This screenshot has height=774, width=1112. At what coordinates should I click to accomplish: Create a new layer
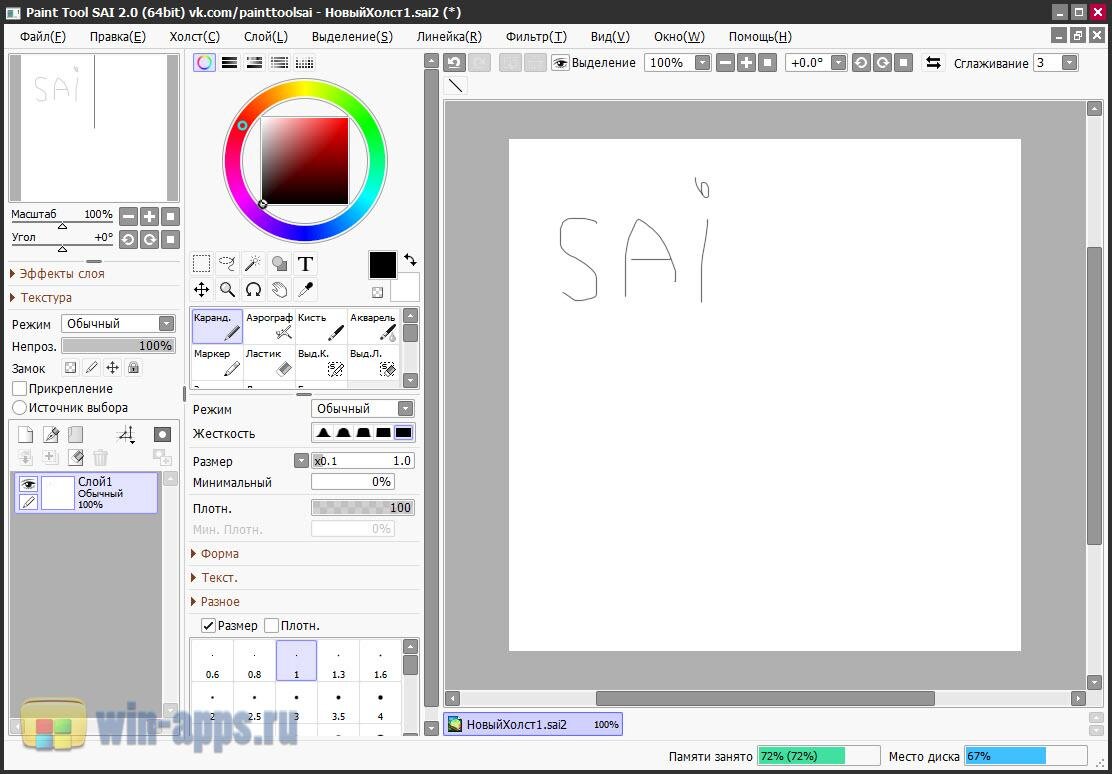point(26,434)
